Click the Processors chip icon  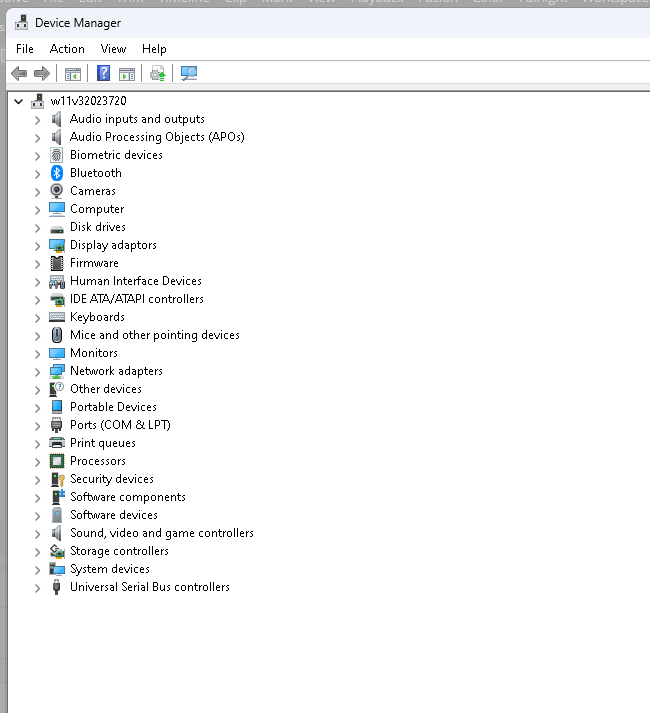point(57,461)
